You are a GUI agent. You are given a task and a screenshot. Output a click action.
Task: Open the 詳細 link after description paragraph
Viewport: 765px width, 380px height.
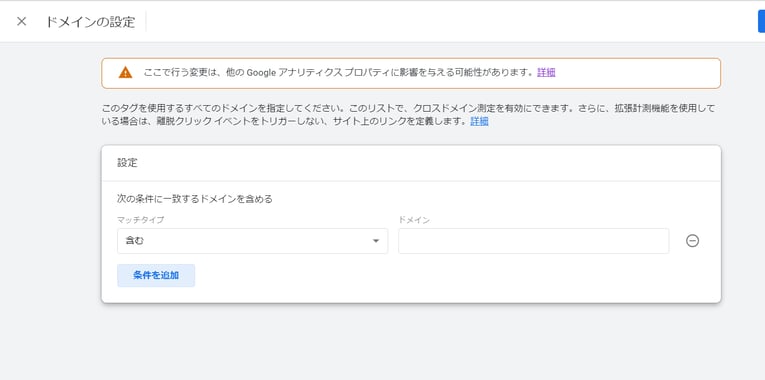tap(479, 121)
